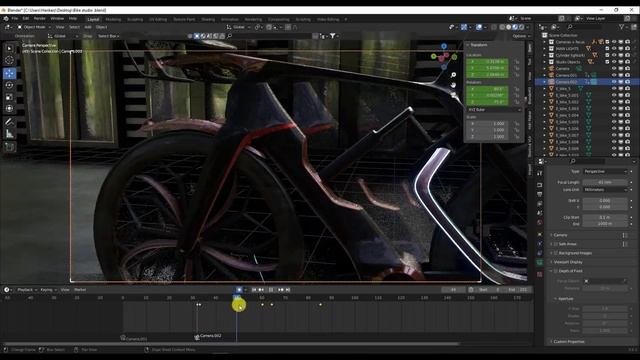Select the 3D Cursor tool
Screen dimensions: 640x360
(x=9, y=60)
